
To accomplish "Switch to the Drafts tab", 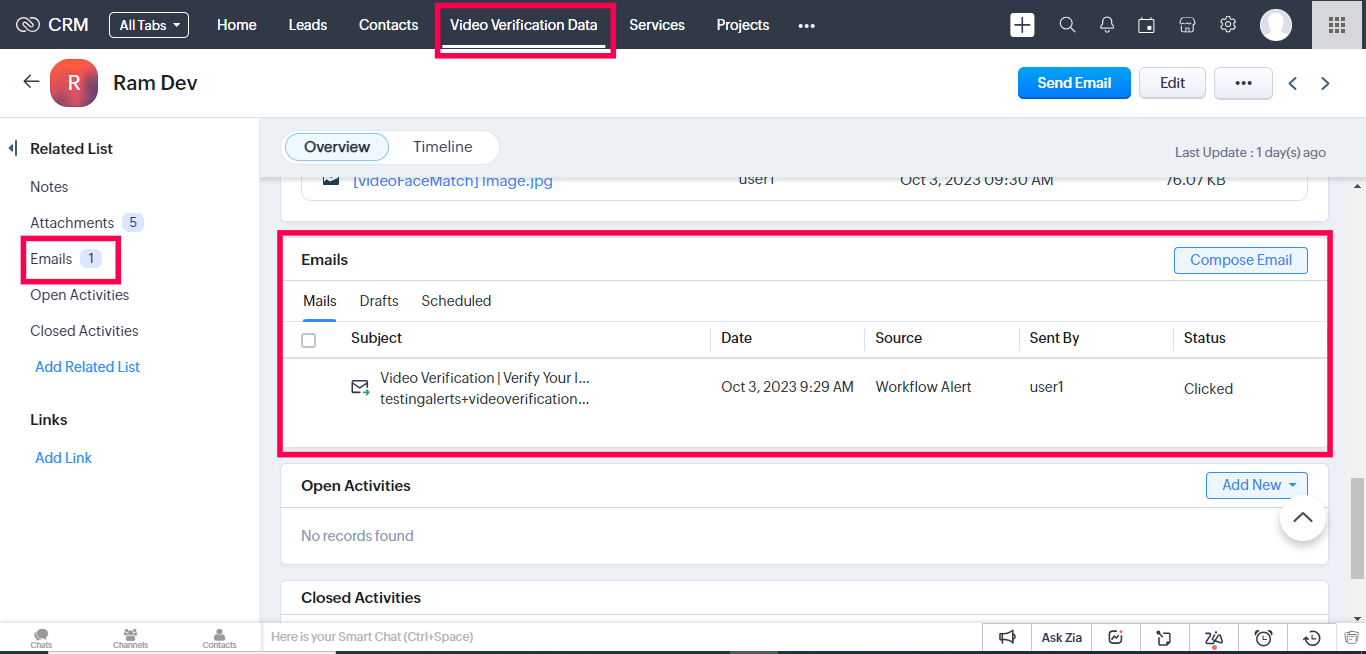I will [x=379, y=301].
